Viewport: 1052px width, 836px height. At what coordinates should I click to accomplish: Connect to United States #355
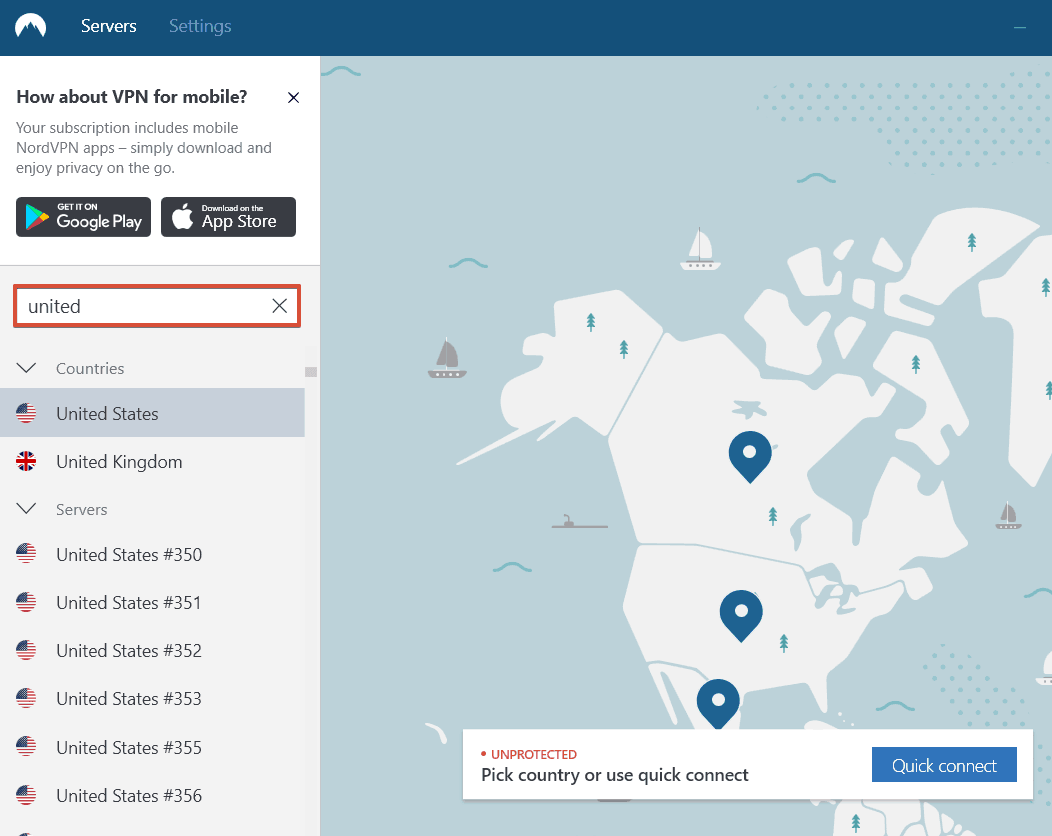(x=152, y=747)
